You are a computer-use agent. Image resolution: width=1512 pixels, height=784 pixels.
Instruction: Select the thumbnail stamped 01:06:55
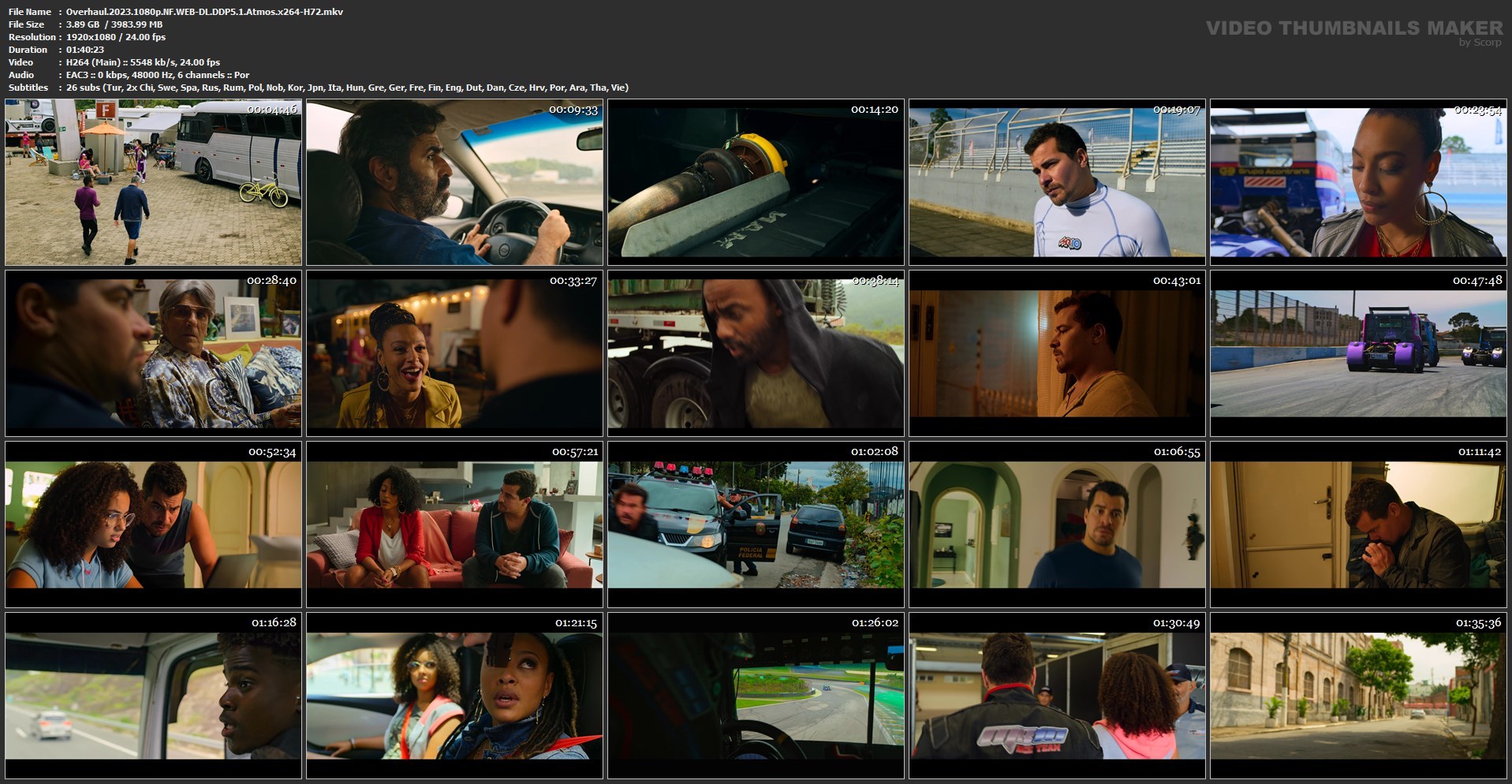coord(1057,525)
